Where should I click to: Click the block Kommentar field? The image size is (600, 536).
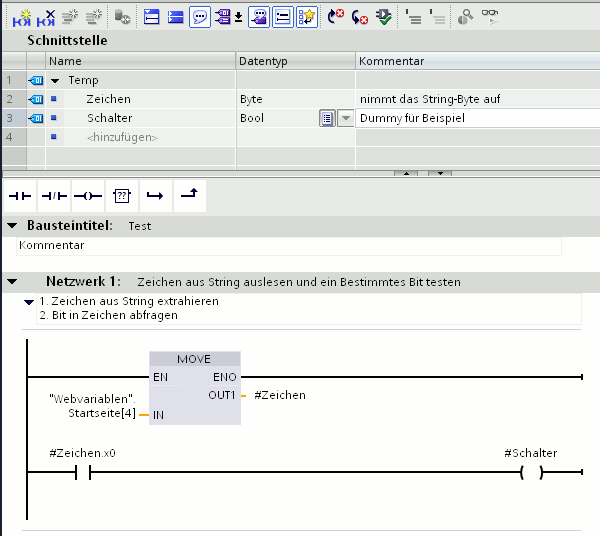coord(289,246)
